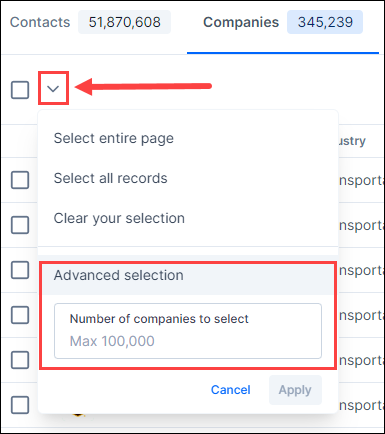
Task: Click the Cancel link
Action: click(x=230, y=390)
